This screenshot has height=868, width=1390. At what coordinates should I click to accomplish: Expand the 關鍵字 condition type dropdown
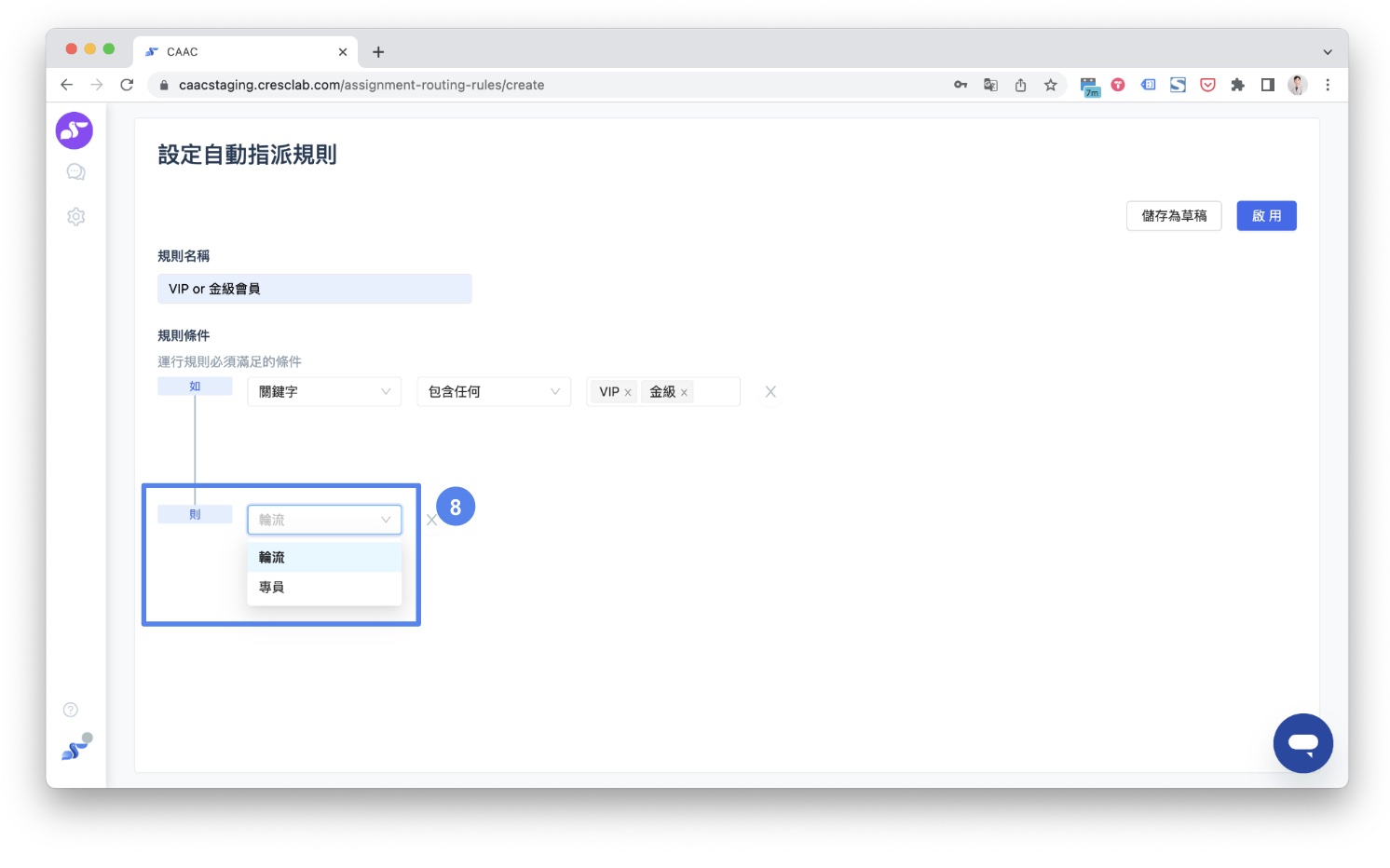[324, 392]
